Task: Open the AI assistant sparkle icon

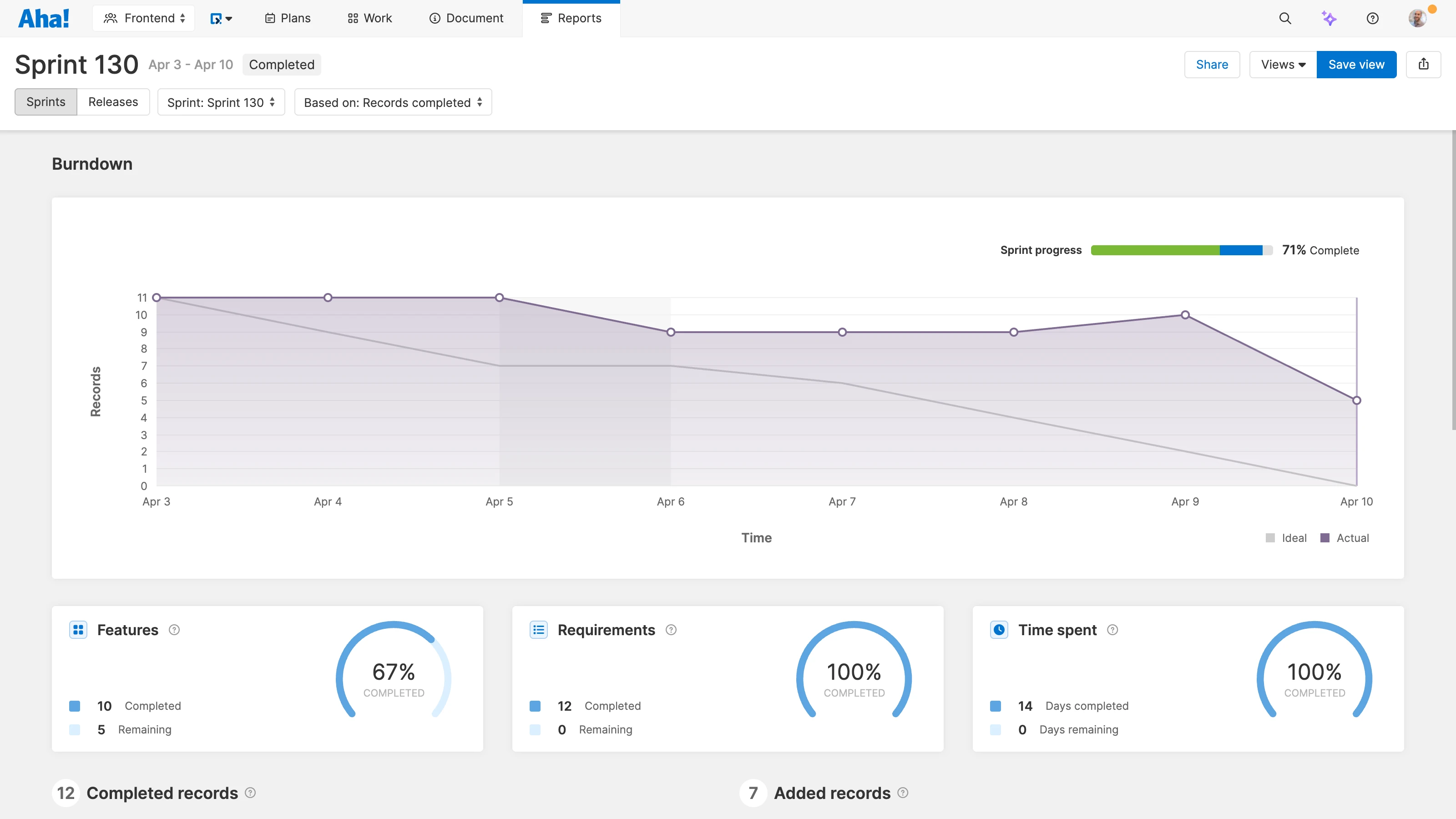Action: (x=1329, y=18)
